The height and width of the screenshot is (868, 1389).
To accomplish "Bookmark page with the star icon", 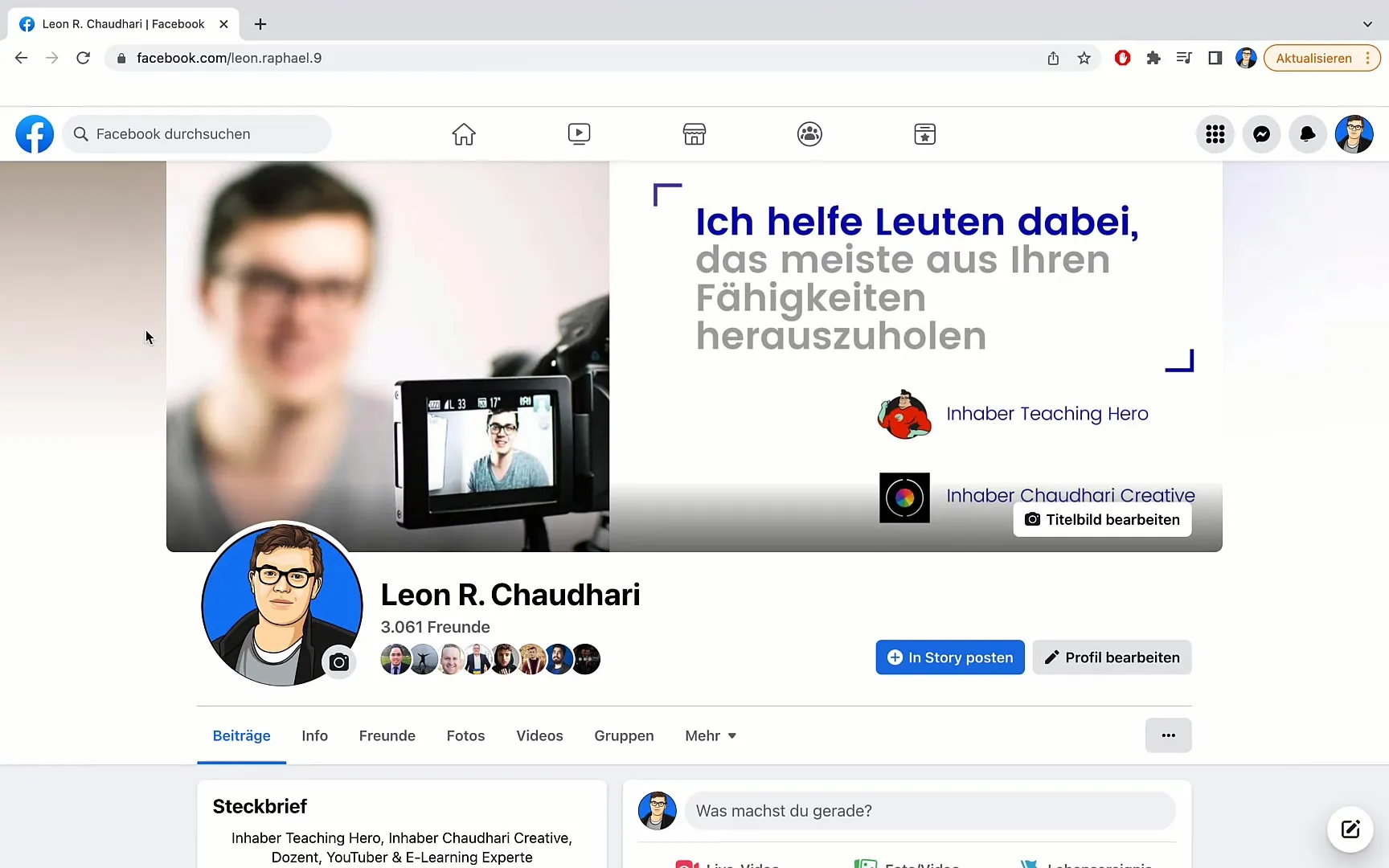I will coord(1084,58).
